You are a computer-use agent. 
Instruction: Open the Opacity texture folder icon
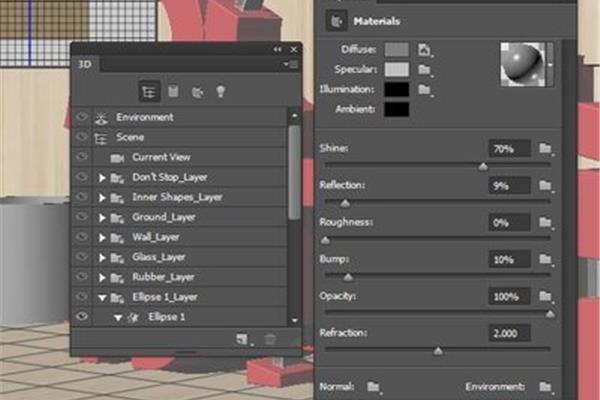coord(546,296)
